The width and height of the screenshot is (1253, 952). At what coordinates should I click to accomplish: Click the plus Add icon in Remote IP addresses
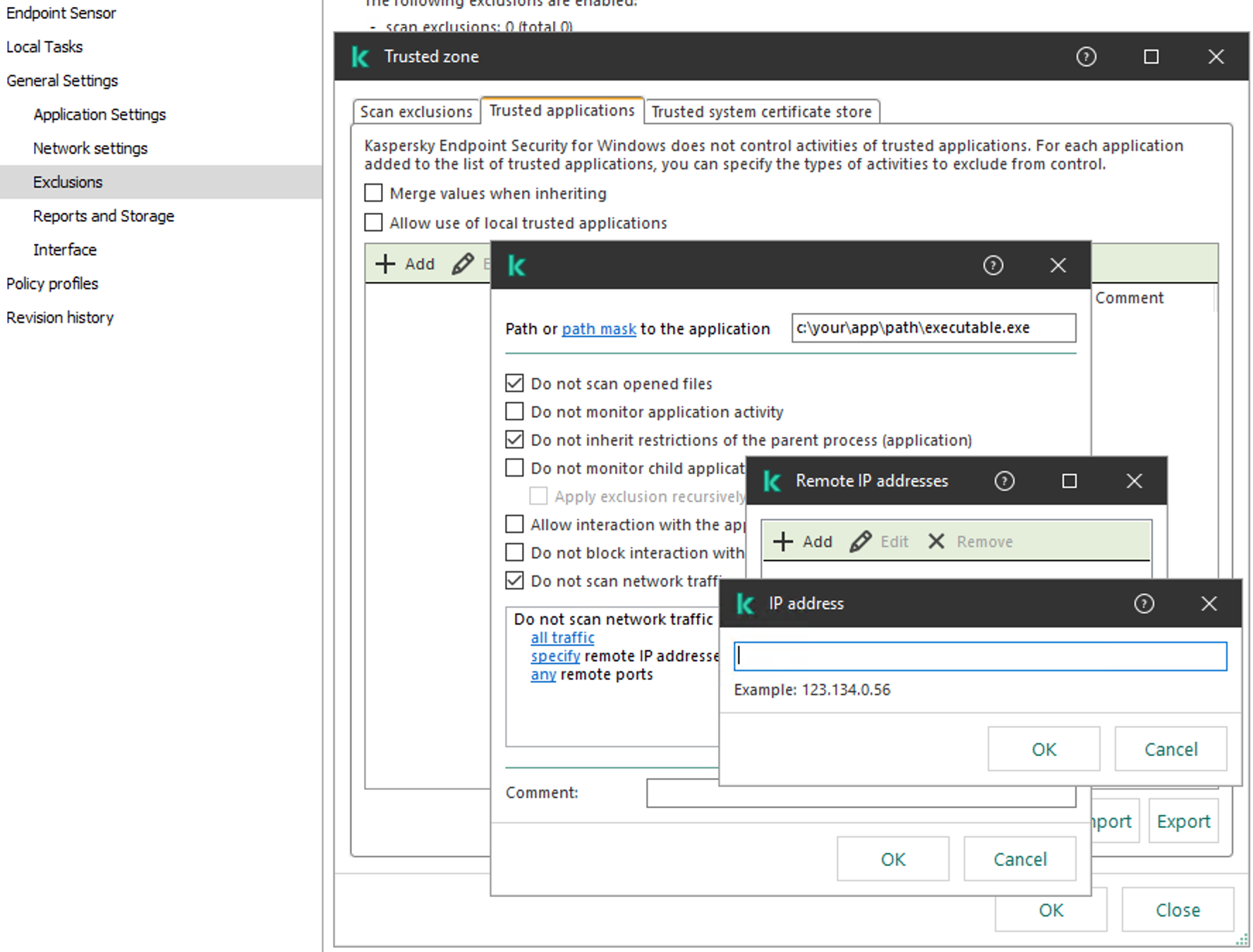[783, 542]
